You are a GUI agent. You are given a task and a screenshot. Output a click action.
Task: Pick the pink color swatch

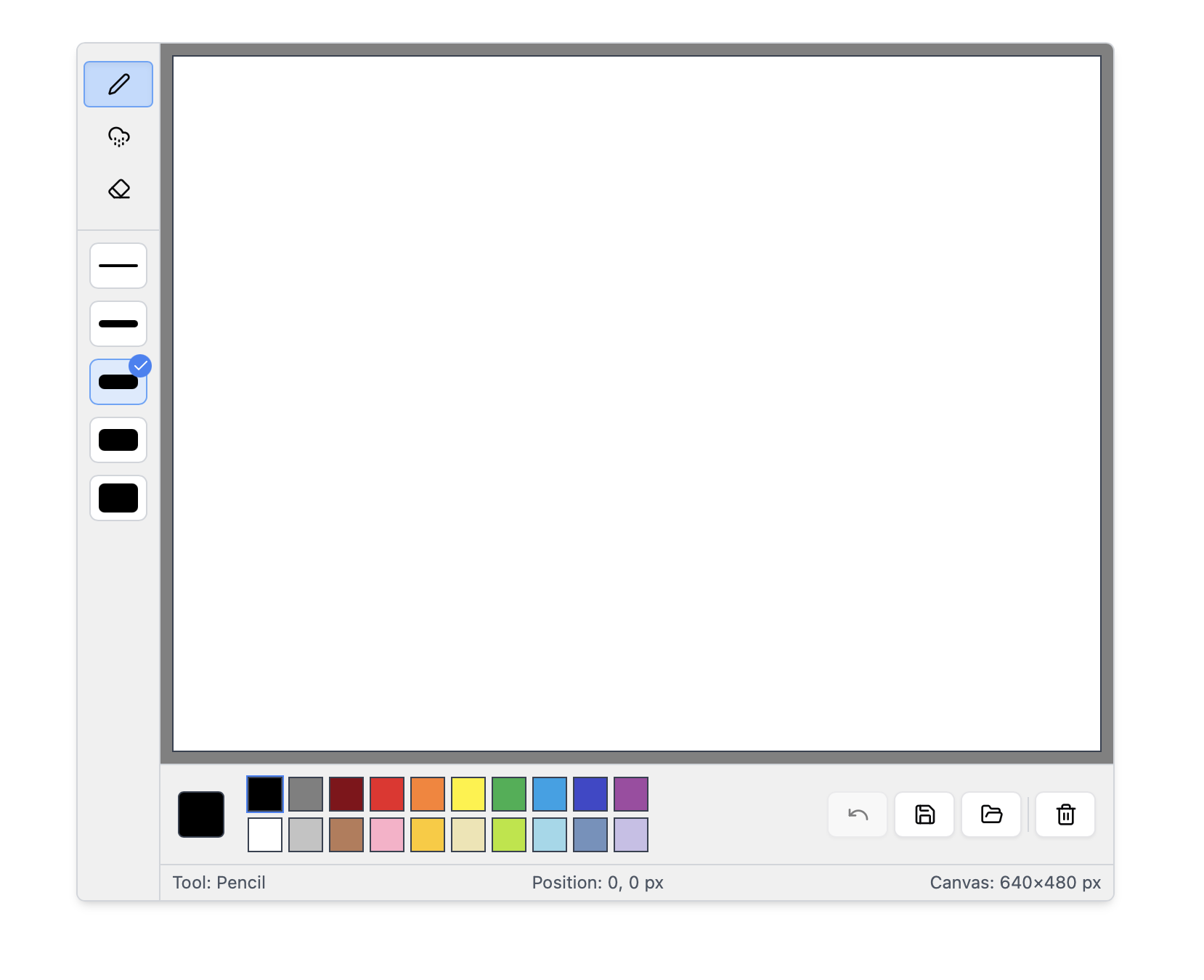coord(387,834)
